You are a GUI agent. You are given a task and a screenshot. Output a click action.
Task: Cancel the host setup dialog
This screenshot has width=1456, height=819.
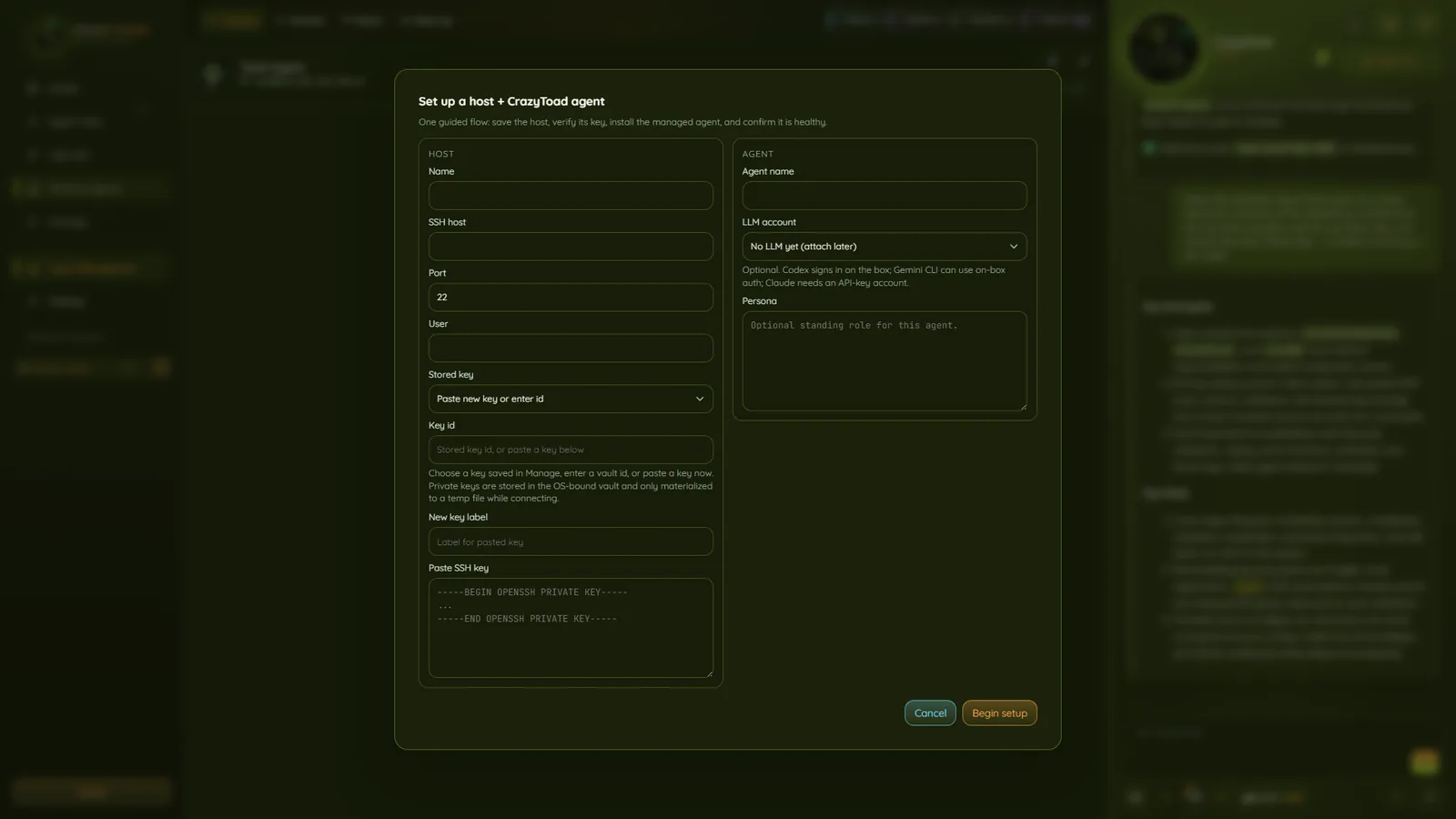(930, 713)
